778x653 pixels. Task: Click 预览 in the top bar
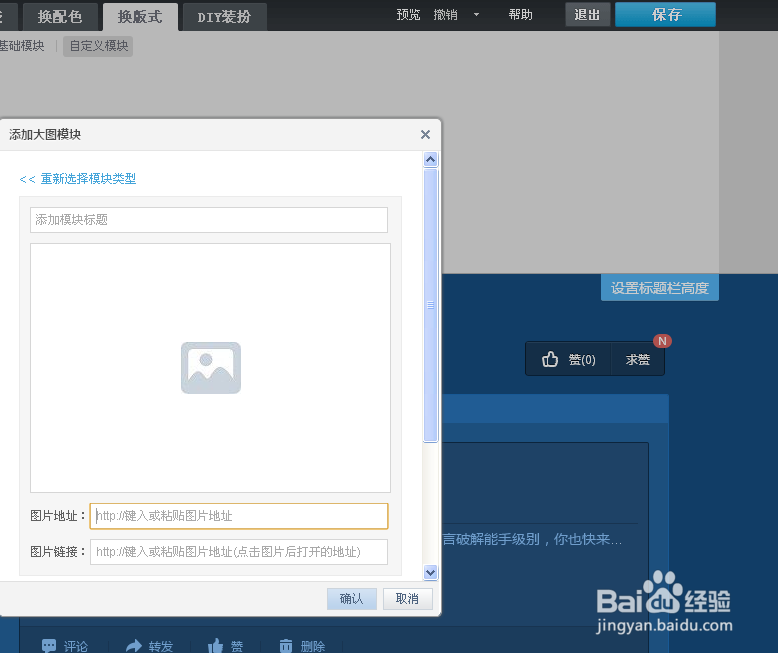(x=408, y=15)
